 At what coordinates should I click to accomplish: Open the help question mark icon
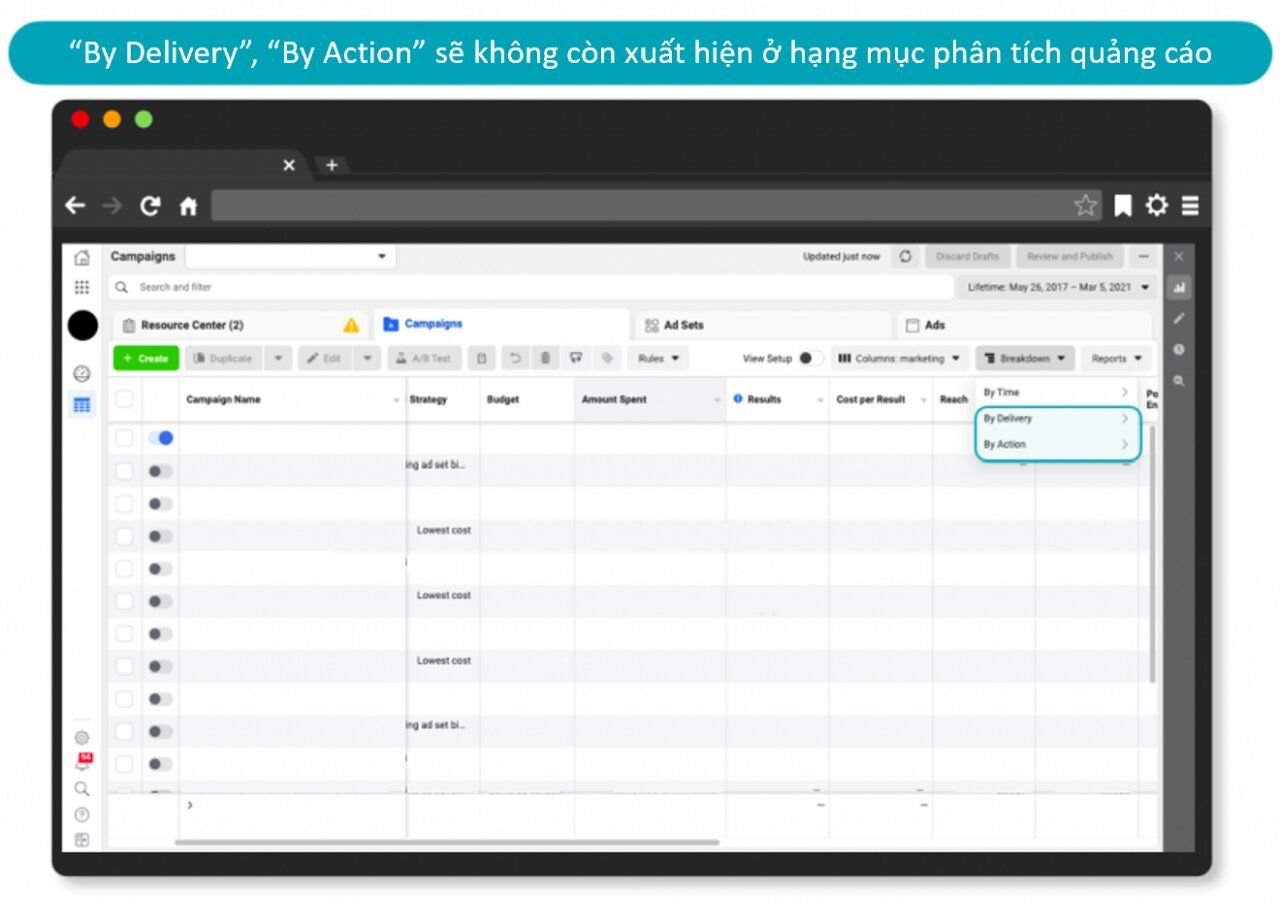[82, 815]
